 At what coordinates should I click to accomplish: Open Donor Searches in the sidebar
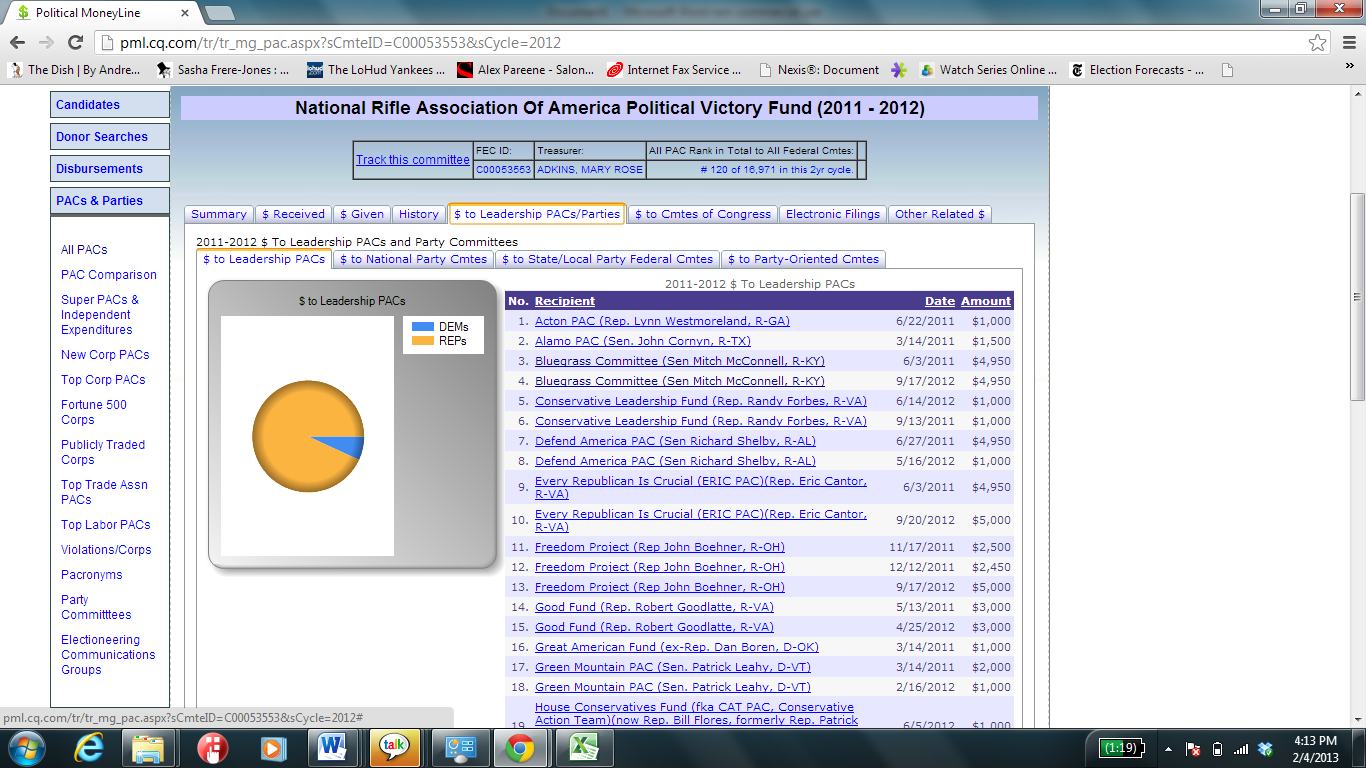click(x=110, y=137)
